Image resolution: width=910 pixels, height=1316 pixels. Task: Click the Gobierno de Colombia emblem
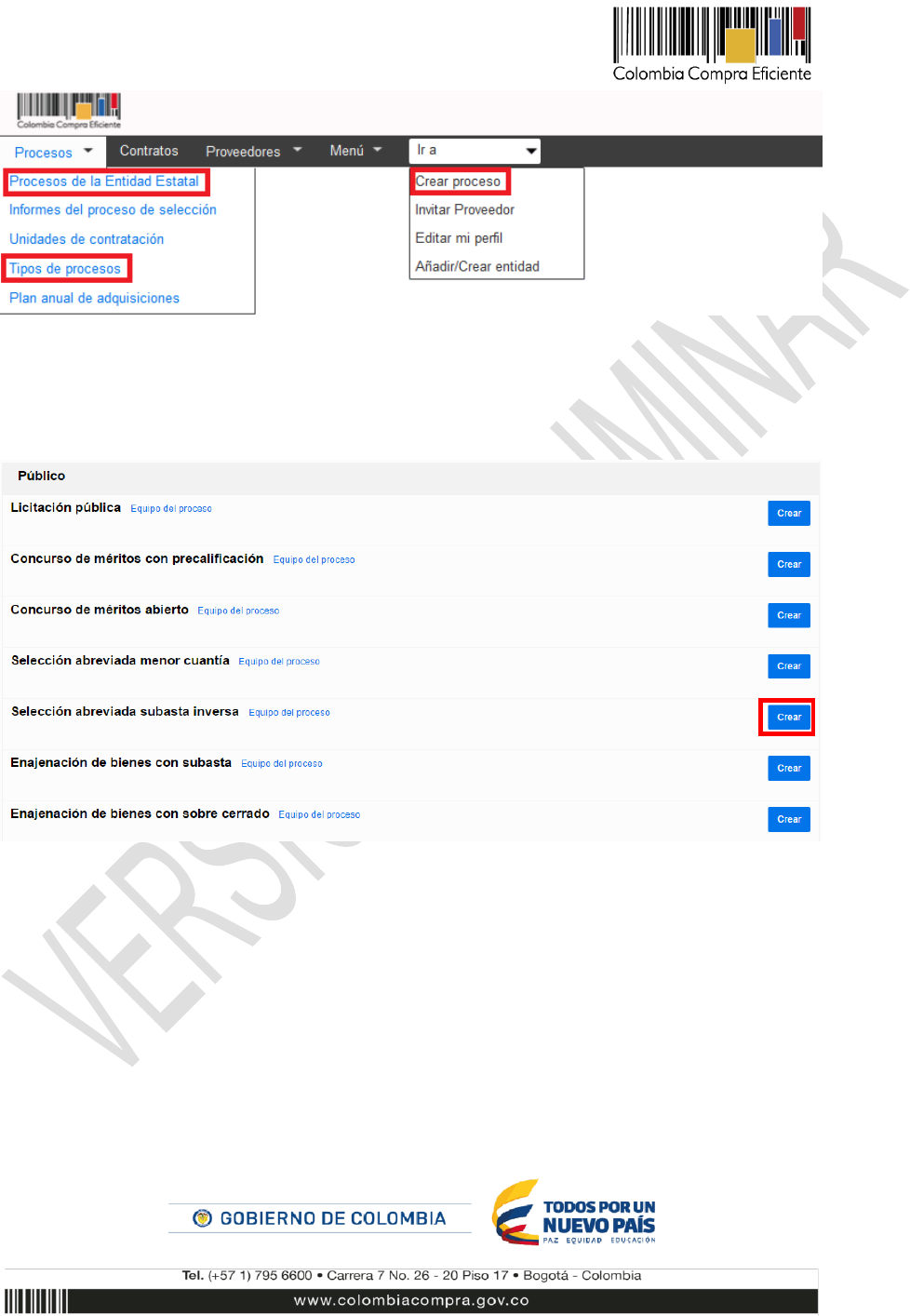(202, 1218)
